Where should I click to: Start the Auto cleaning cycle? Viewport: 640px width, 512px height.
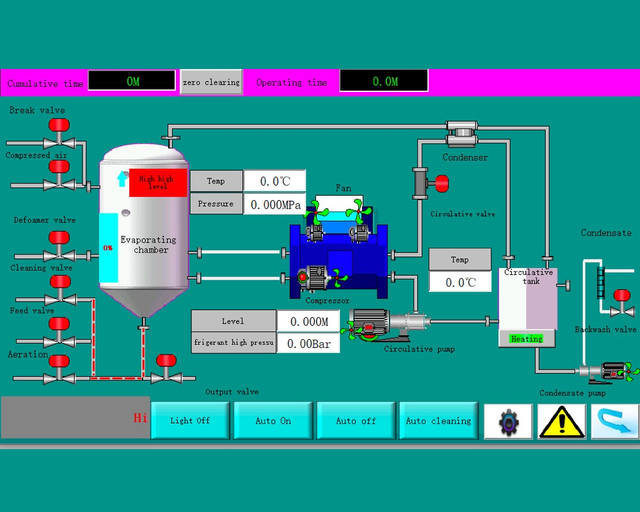tap(438, 421)
